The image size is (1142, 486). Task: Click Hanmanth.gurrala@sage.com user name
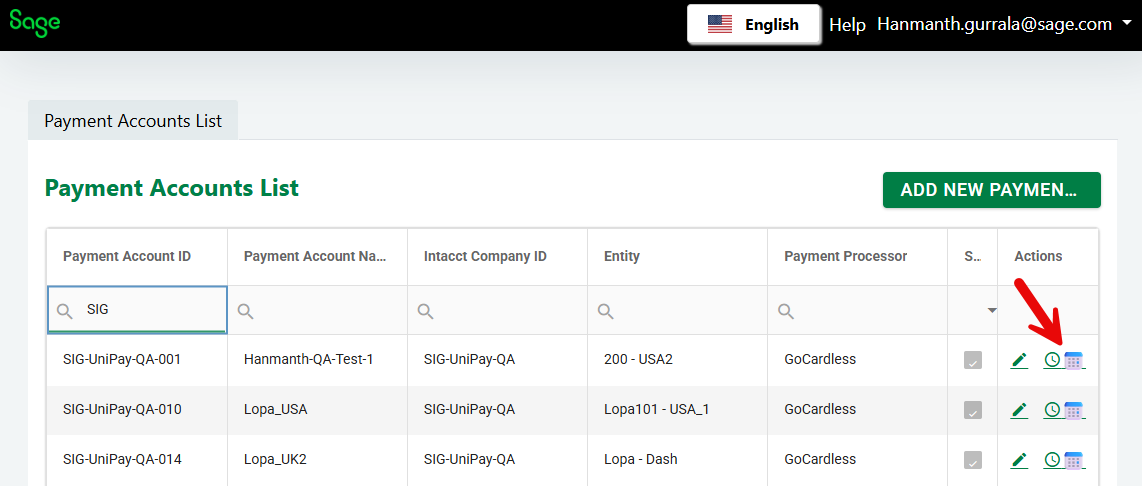(994, 24)
